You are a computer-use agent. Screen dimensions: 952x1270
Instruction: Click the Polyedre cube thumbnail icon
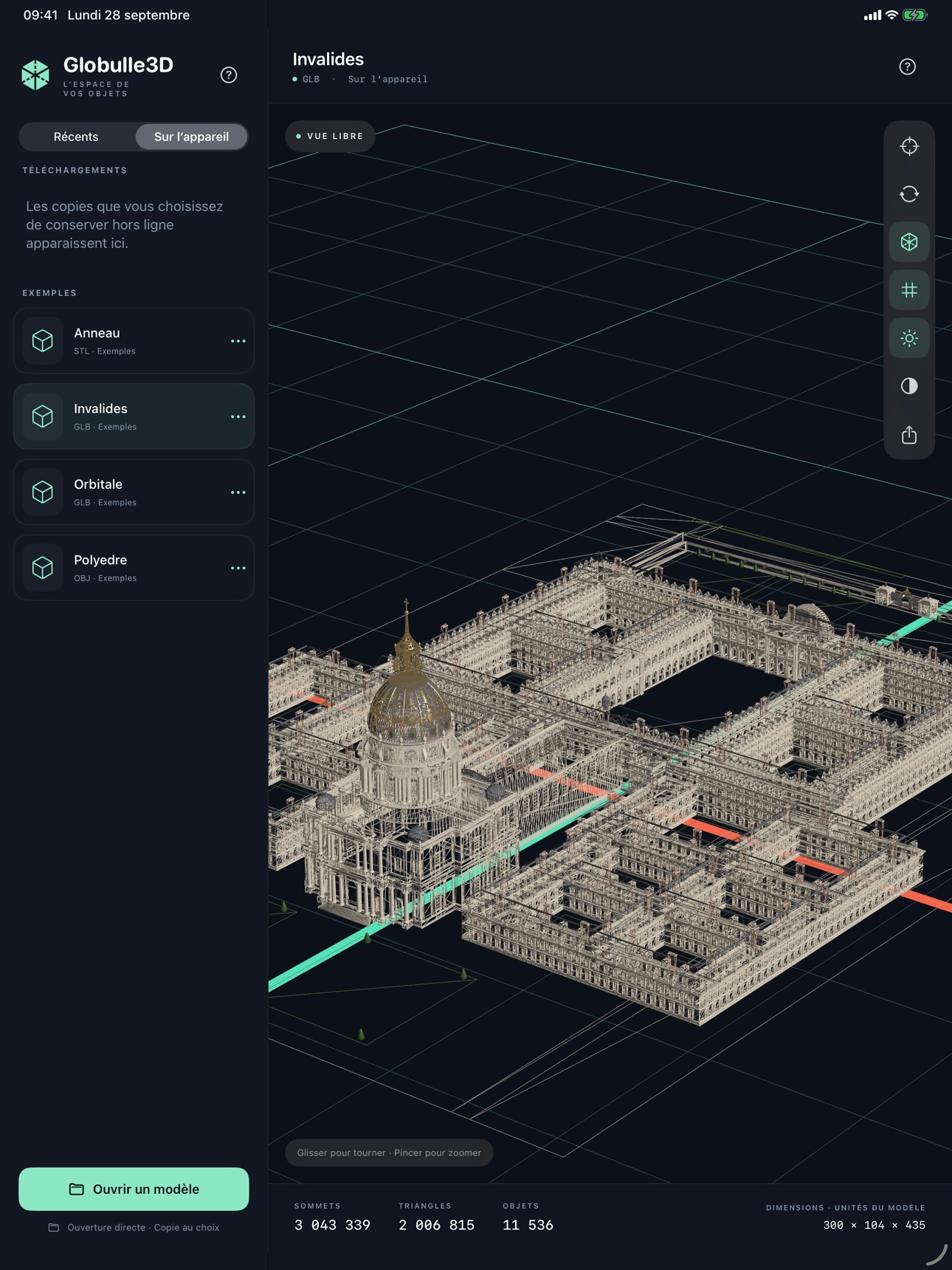click(x=43, y=568)
